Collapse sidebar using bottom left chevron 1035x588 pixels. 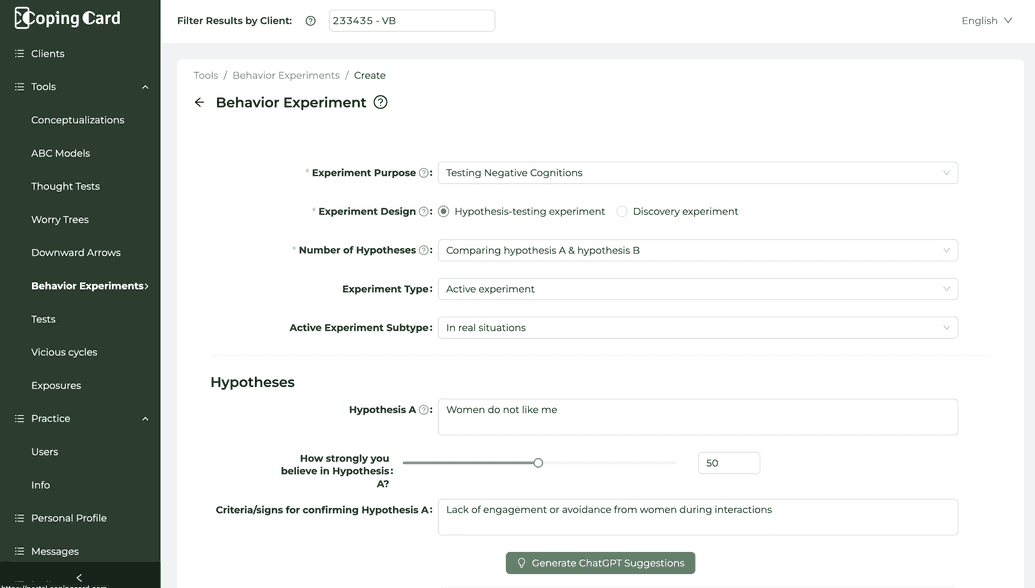(79, 577)
